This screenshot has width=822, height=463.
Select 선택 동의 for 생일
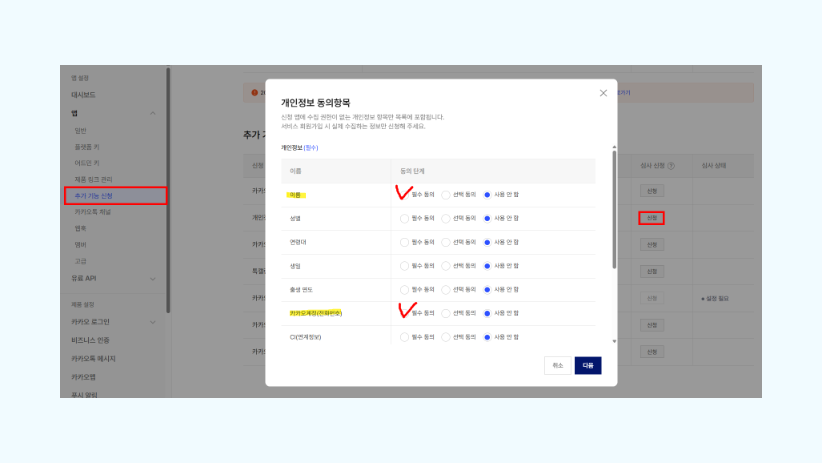pyautogui.click(x=446, y=265)
